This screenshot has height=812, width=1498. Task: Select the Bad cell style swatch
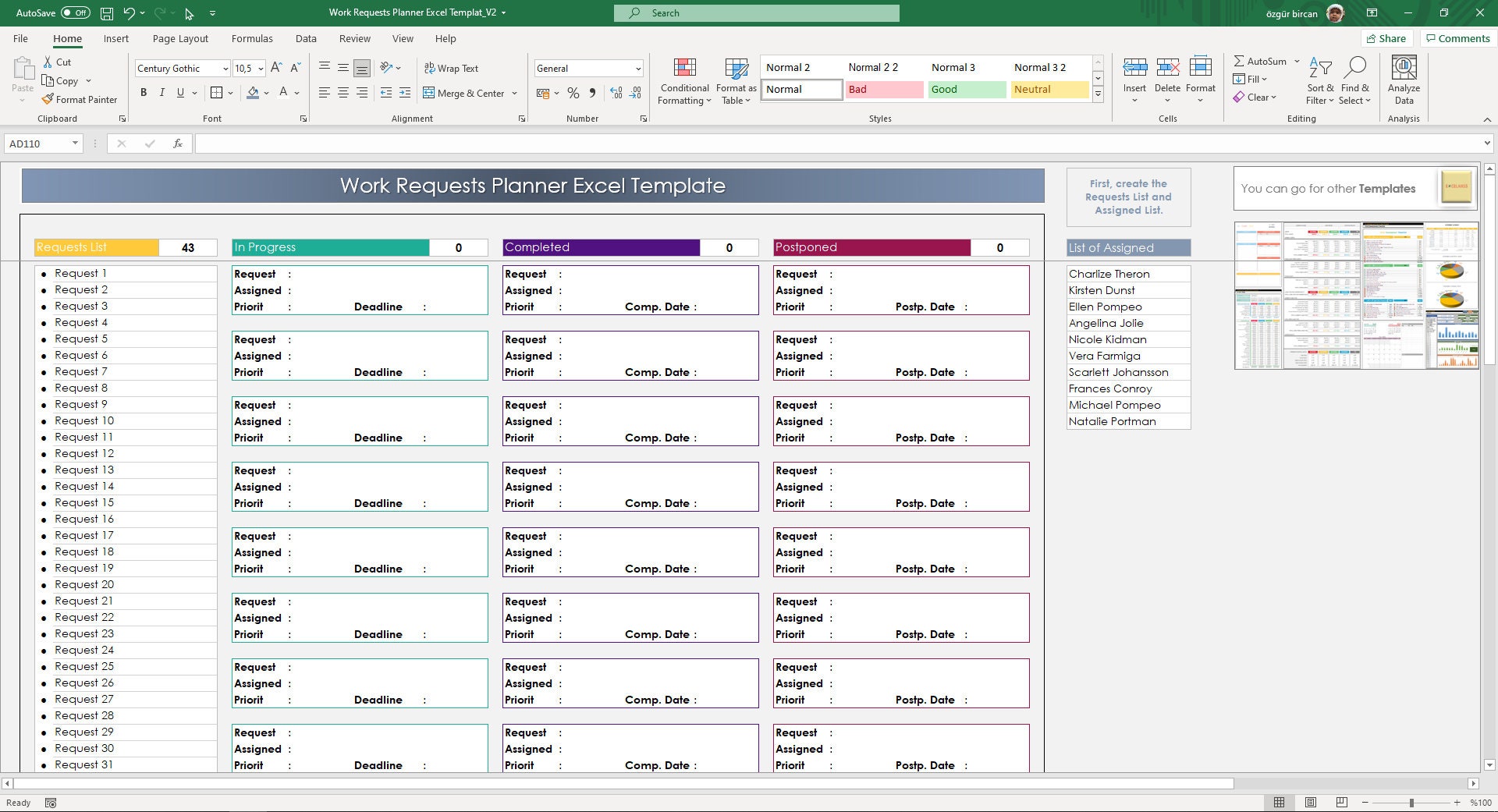[x=883, y=89]
